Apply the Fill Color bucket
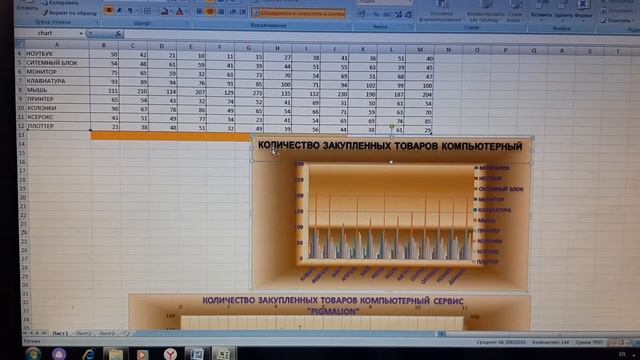The height and width of the screenshot is (360, 640). 164,11
